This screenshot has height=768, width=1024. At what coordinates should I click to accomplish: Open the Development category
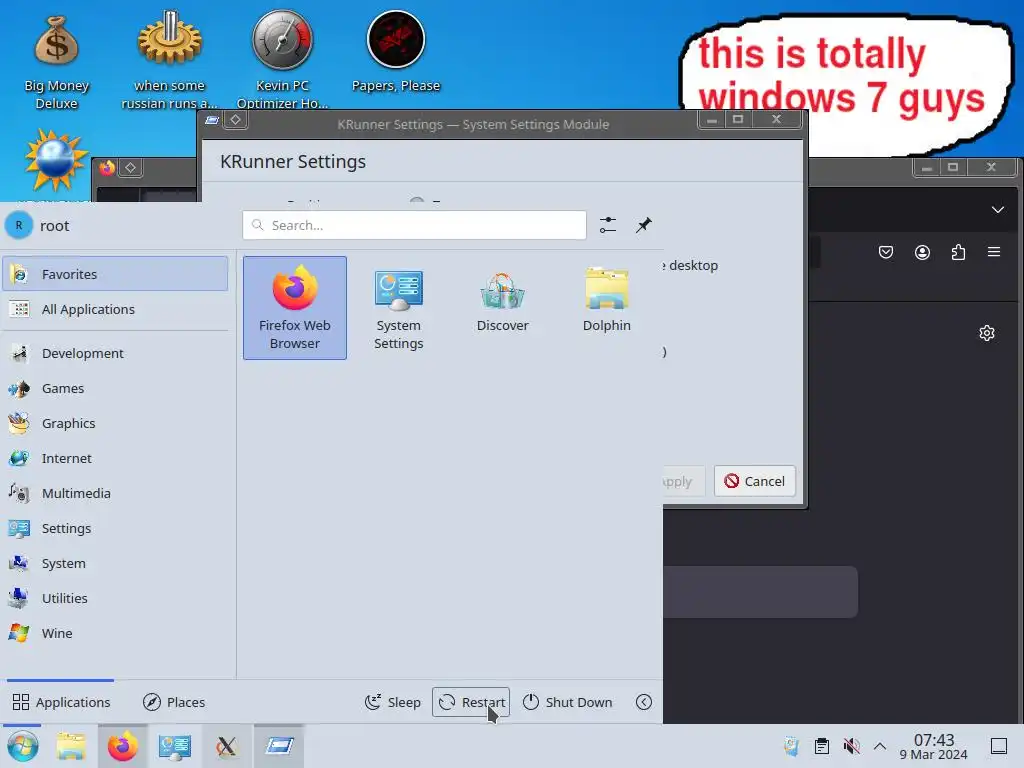116,353
